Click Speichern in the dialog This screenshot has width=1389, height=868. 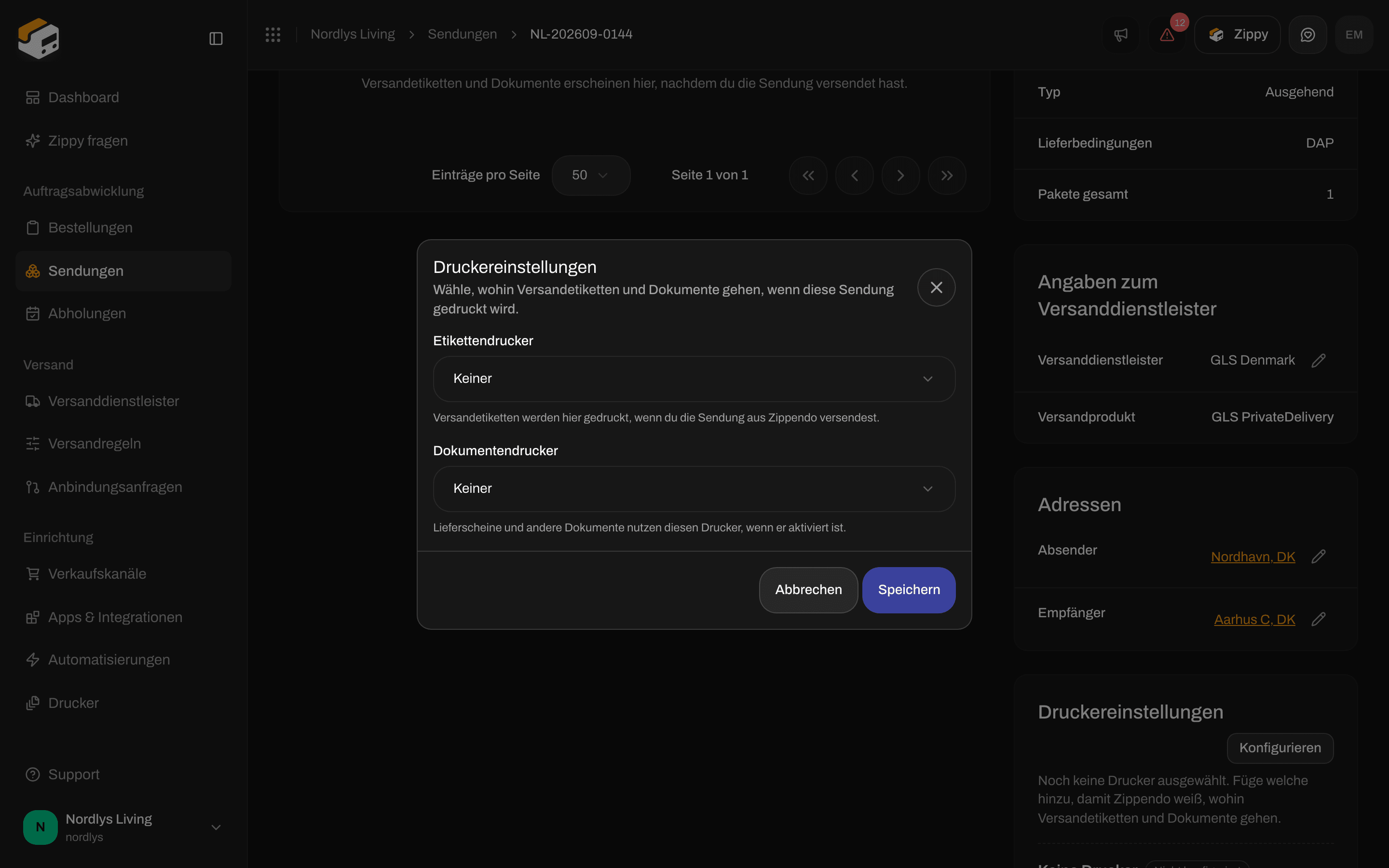909,590
